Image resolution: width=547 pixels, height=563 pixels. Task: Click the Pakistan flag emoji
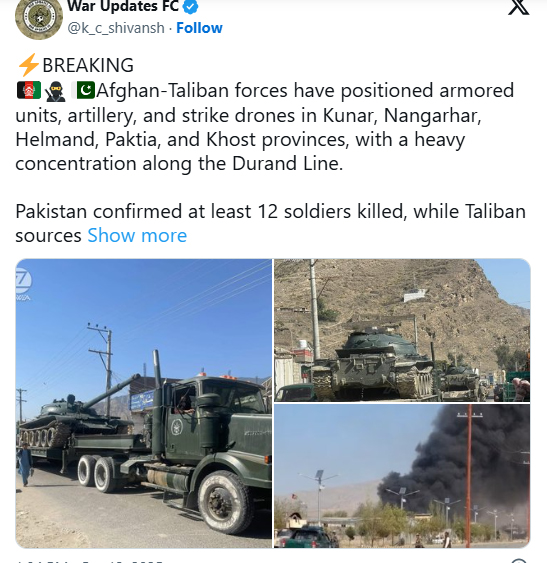(x=83, y=90)
